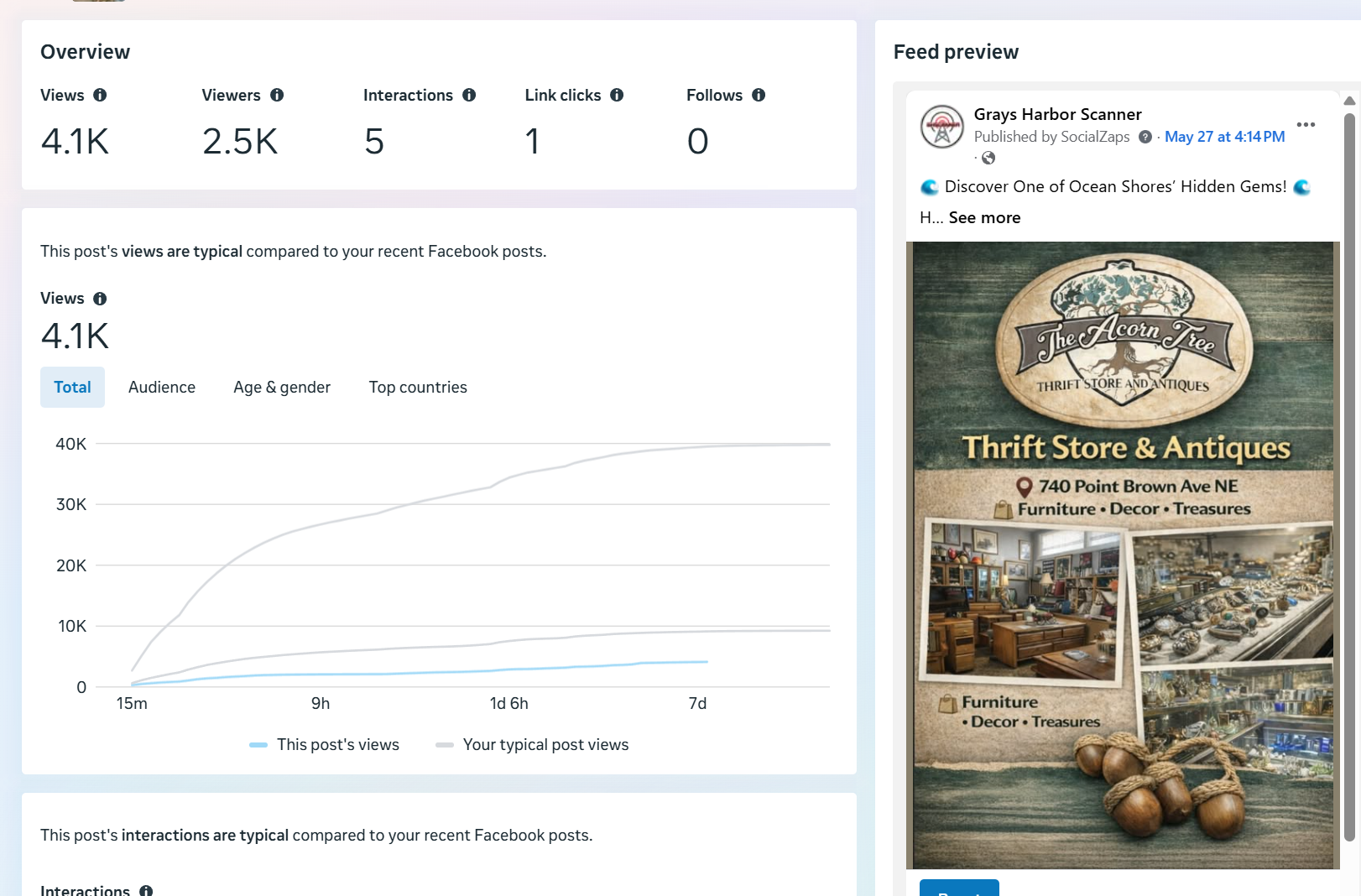This screenshot has height=896, width=1361.
Task: Click the May 27 at 4:14 PM timestamp
Action: point(1224,137)
